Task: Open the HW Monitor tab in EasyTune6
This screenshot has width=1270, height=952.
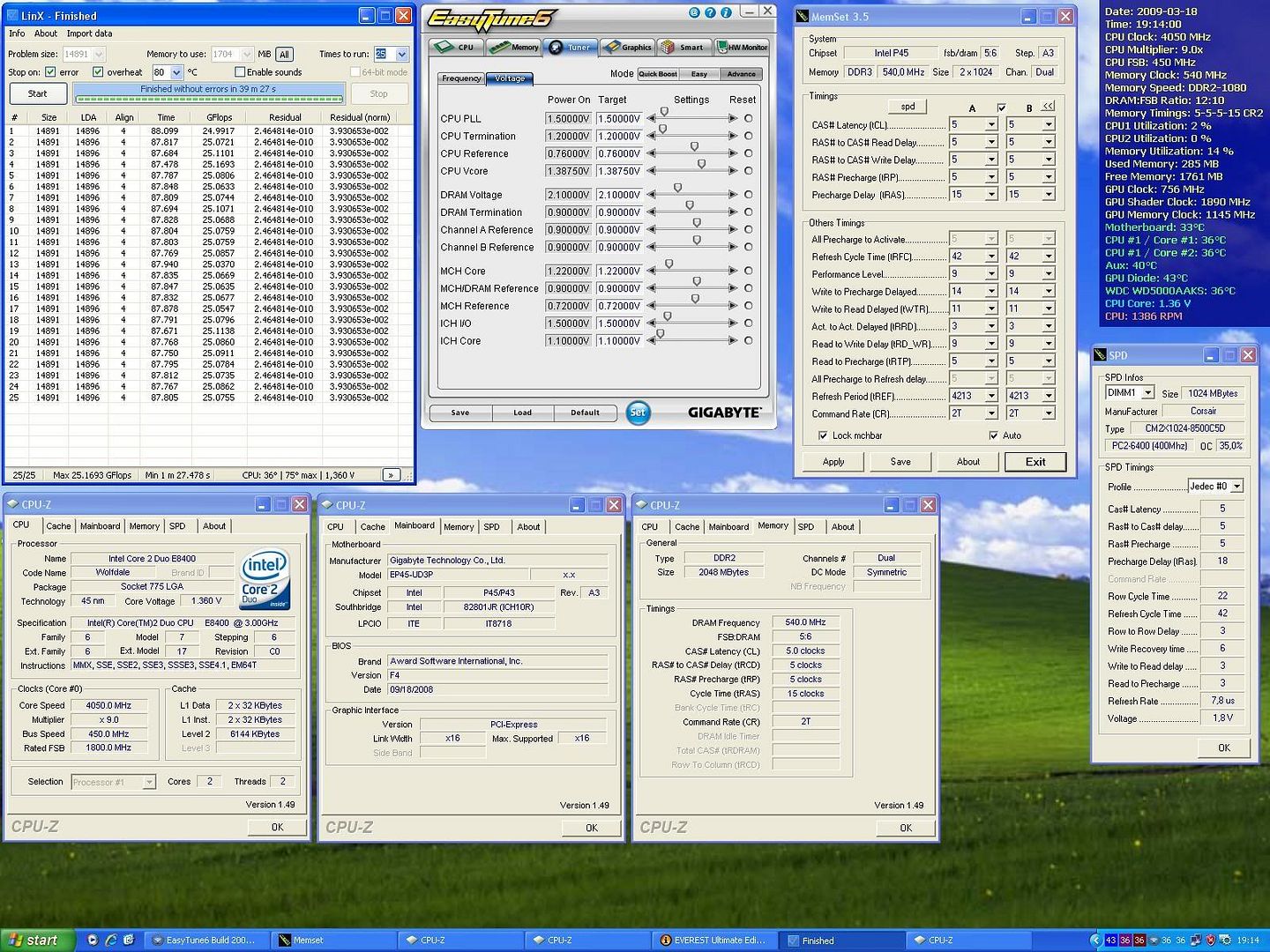Action: pyautogui.click(x=742, y=48)
